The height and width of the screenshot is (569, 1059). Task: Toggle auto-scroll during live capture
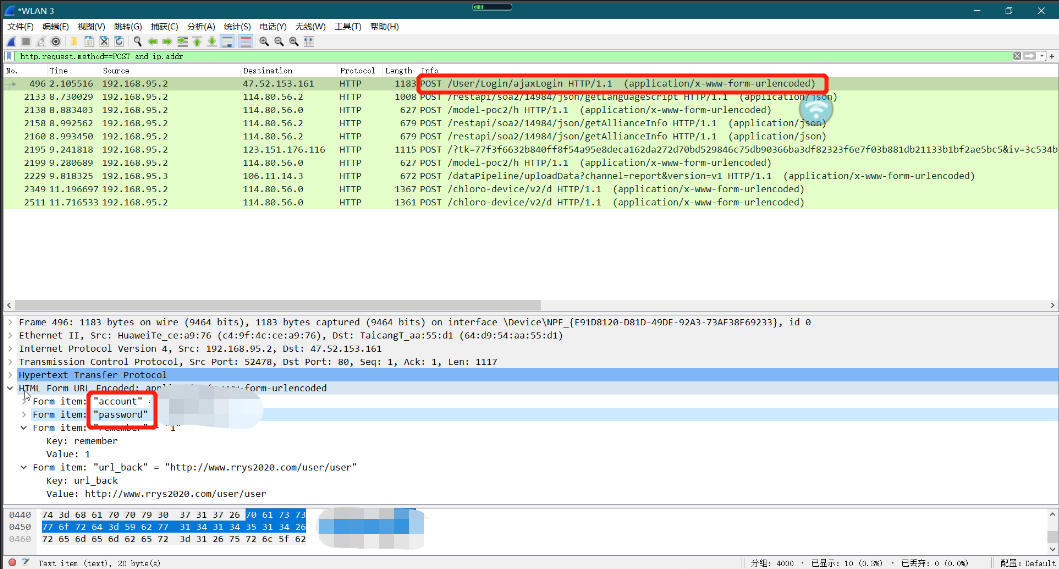(227, 41)
